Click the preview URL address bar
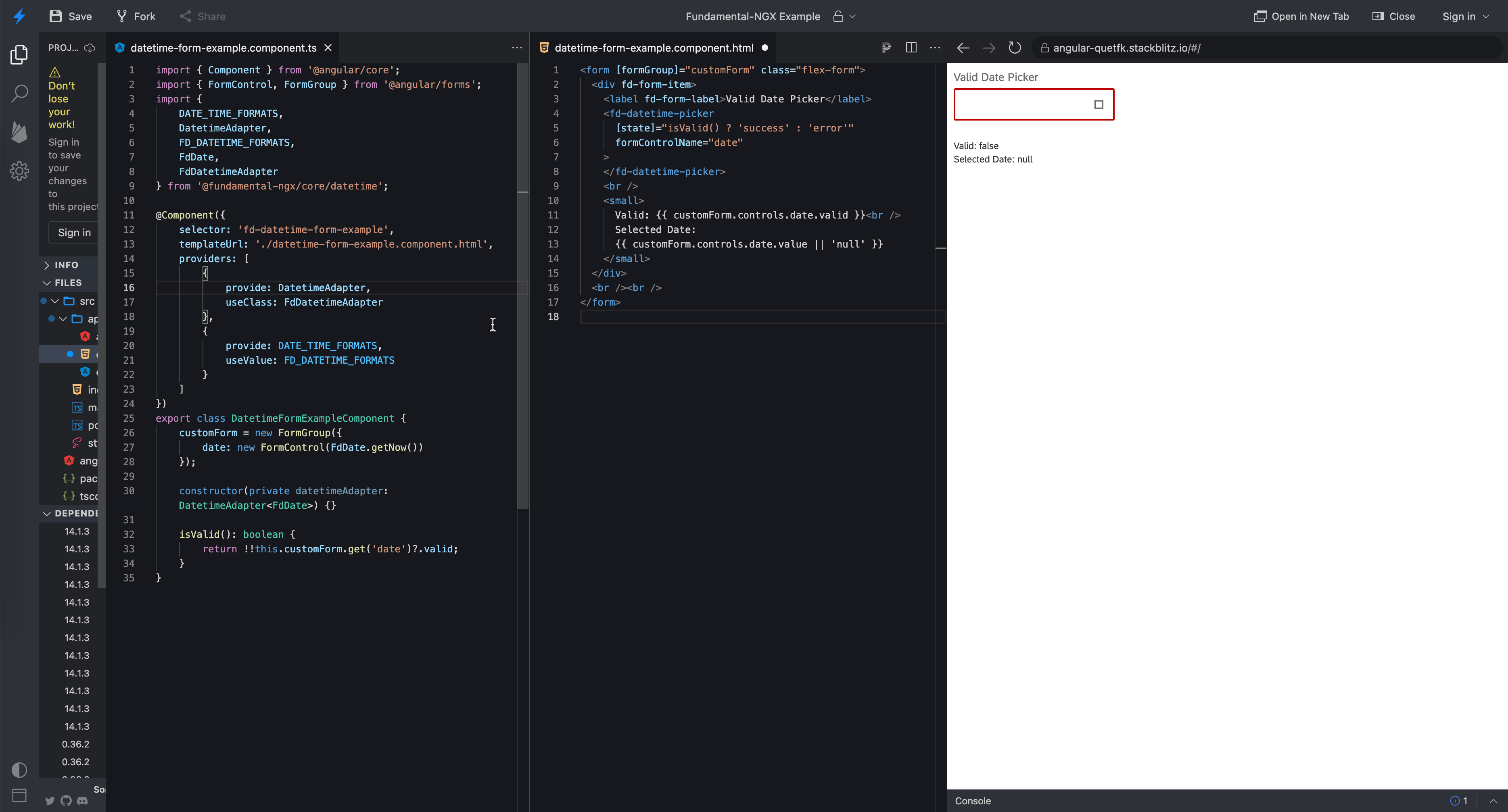The image size is (1508, 812). pyautogui.click(x=1147, y=48)
